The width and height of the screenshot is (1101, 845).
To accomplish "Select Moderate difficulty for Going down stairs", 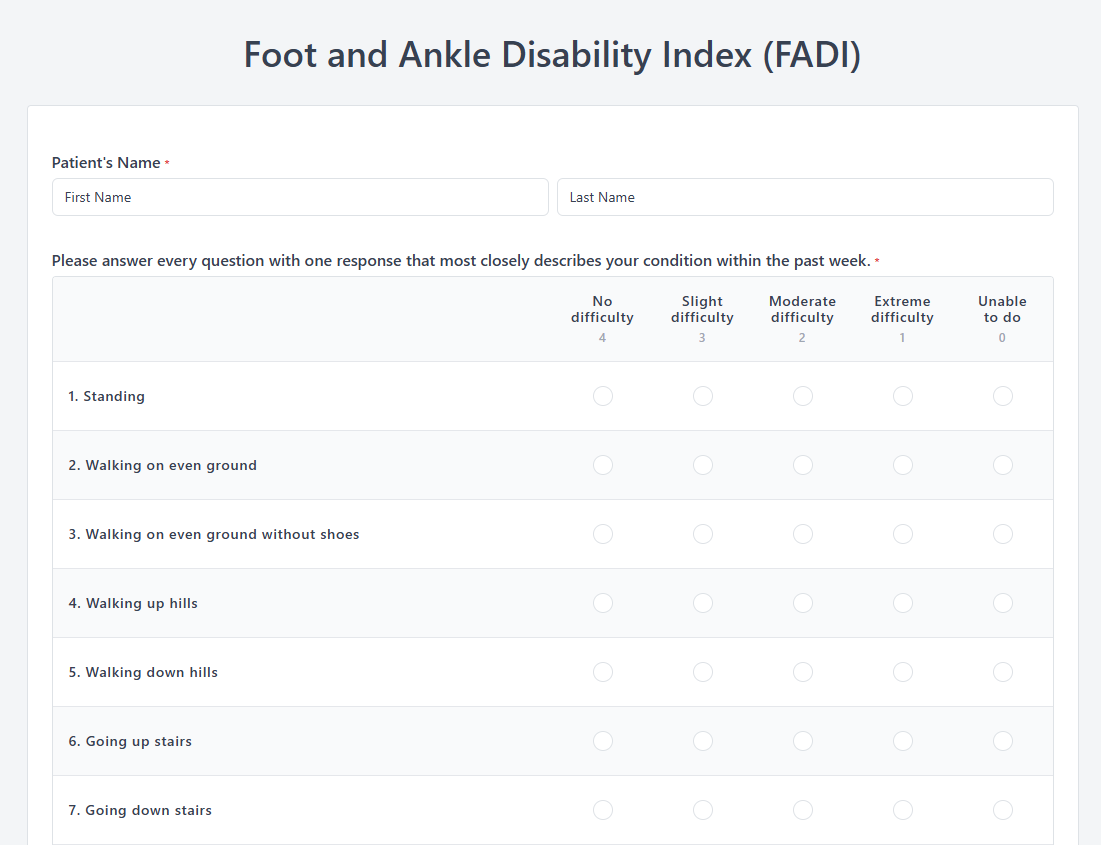I will [x=803, y=810].
